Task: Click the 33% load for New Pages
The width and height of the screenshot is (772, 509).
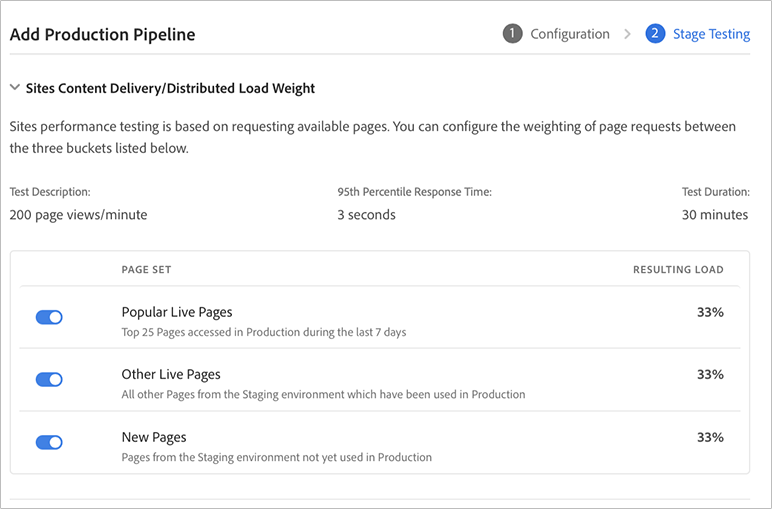Action: [x=710, y=437]
